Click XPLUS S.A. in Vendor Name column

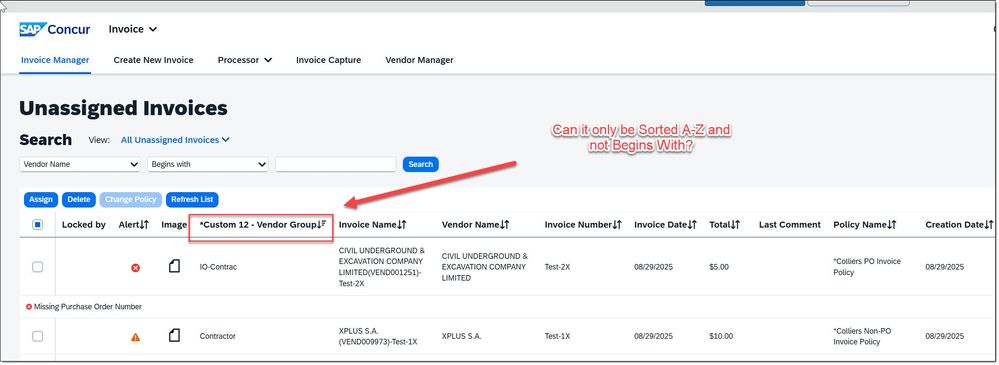point(461,336)
